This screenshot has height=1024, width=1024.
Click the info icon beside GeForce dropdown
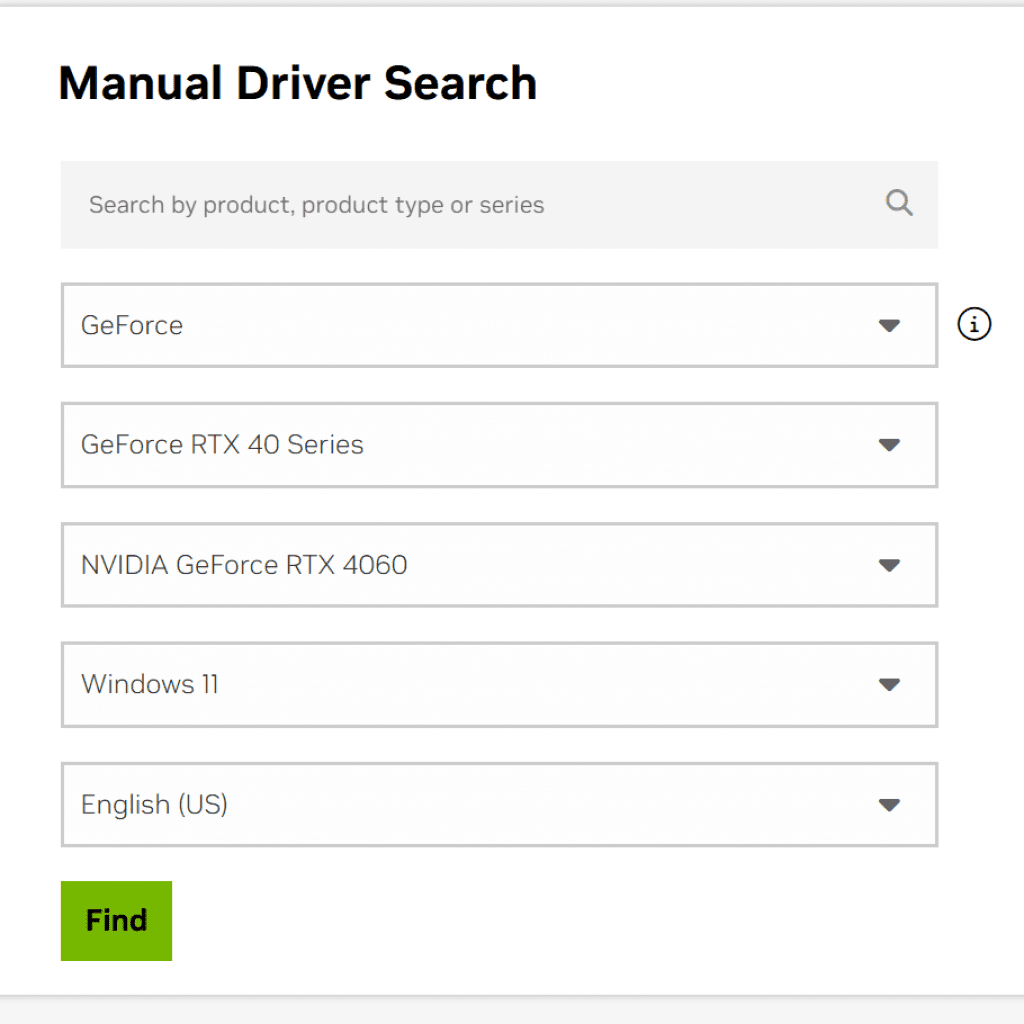pyautogui.click(x=973, y=324)
